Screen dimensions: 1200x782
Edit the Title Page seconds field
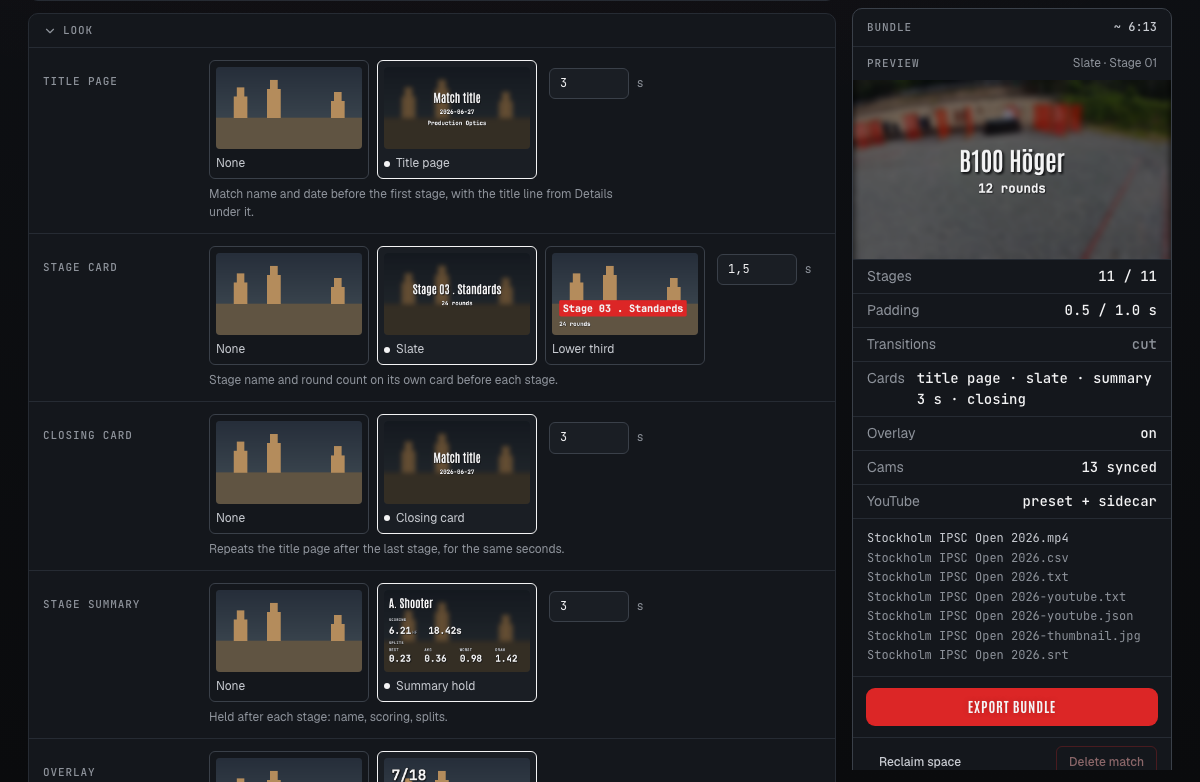click(589, 83)
